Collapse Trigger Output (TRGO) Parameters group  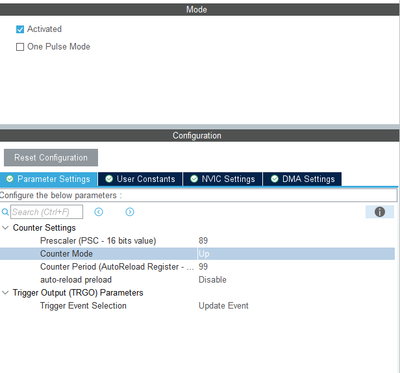click(x=5, y=293)
